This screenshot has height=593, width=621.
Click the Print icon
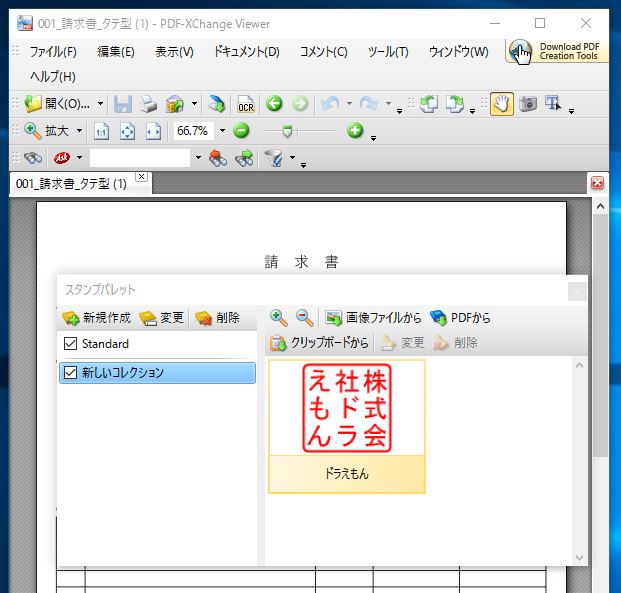(149, 105)
